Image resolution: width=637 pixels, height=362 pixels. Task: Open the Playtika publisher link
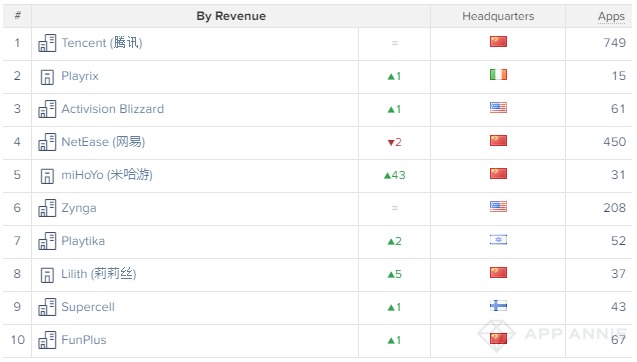(x=83, y=241)
